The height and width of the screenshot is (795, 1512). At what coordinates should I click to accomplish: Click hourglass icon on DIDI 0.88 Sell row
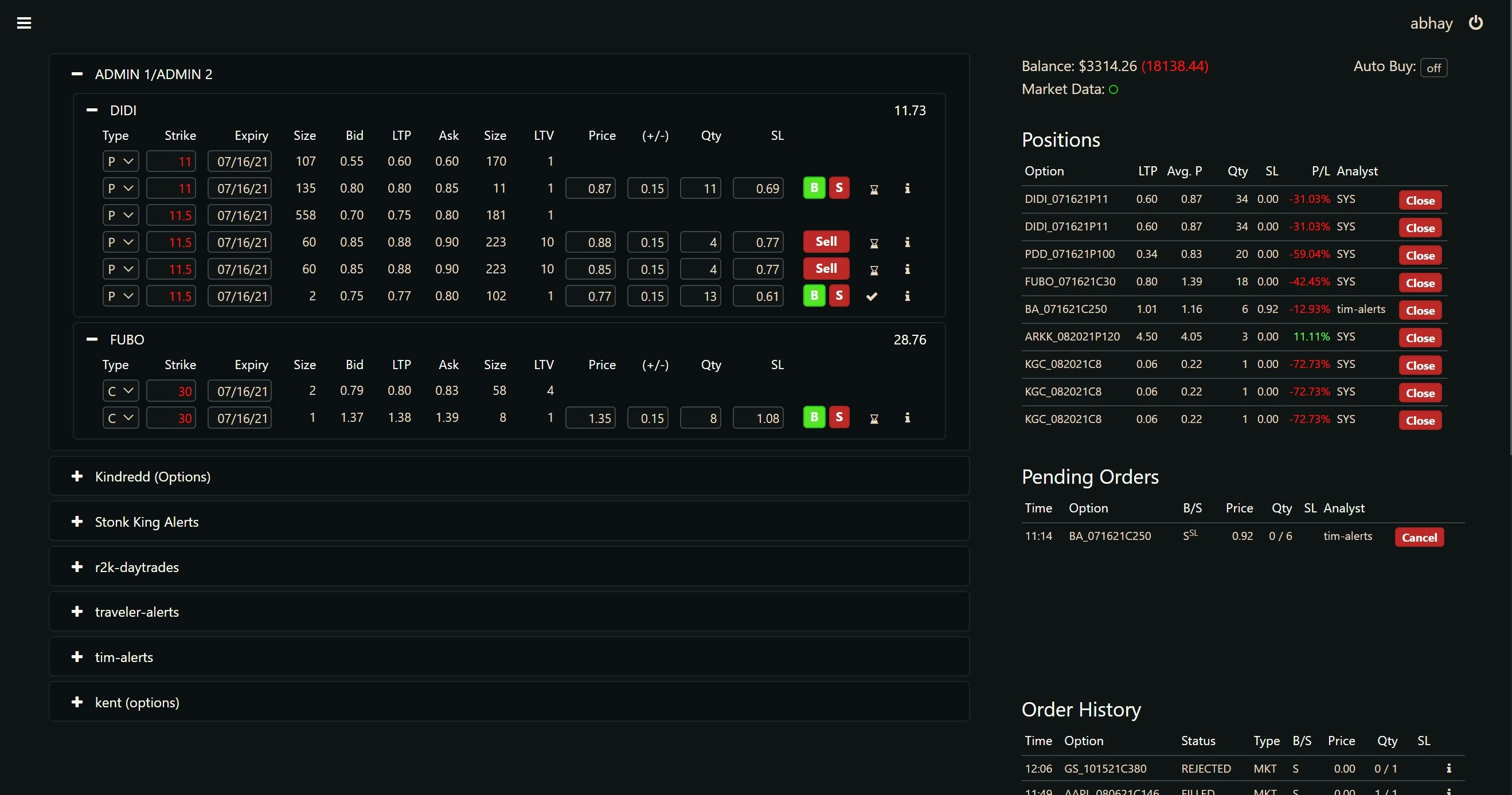coord(874,243)
